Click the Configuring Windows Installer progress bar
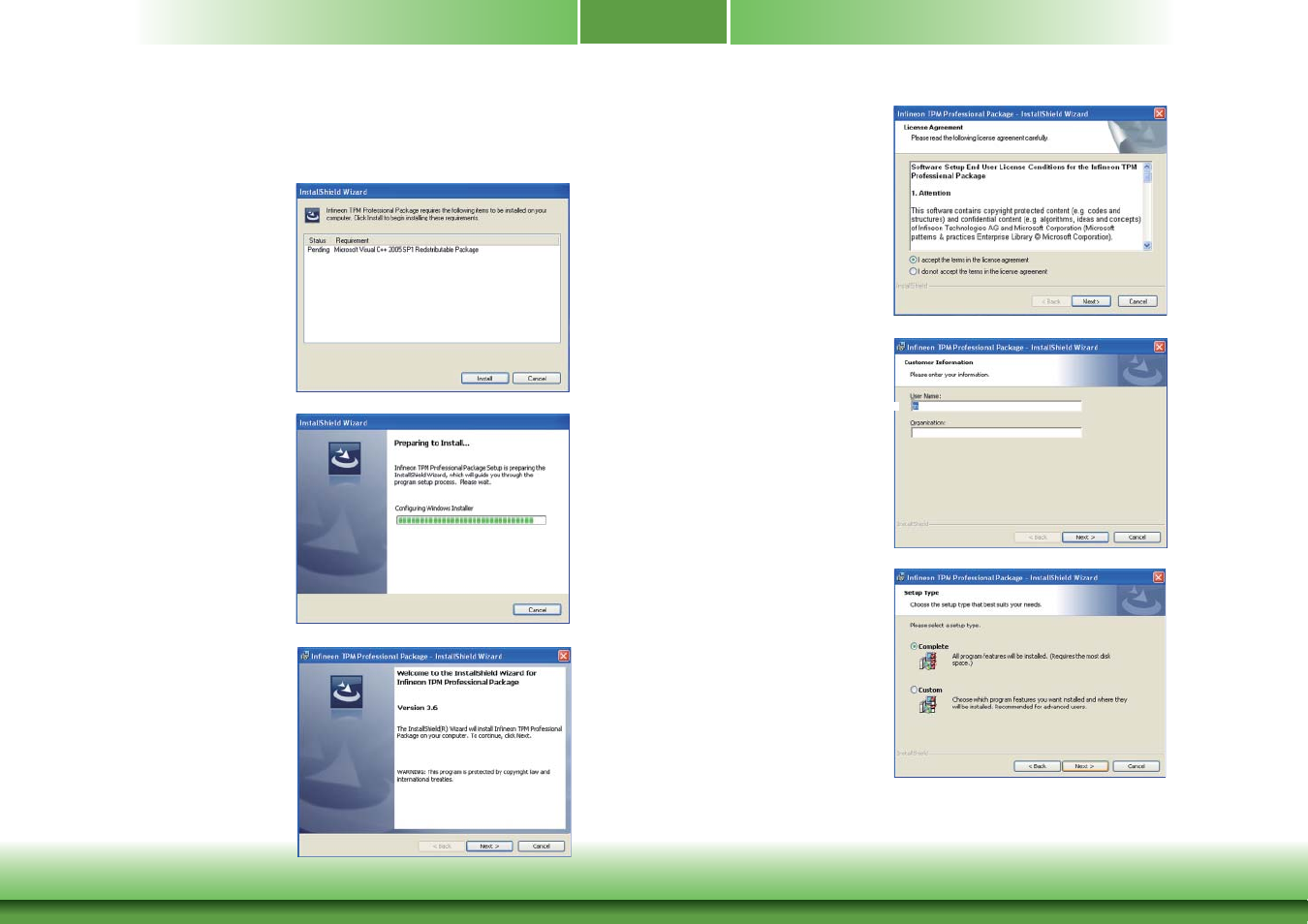1308x924 pixels. click(471, 520)
